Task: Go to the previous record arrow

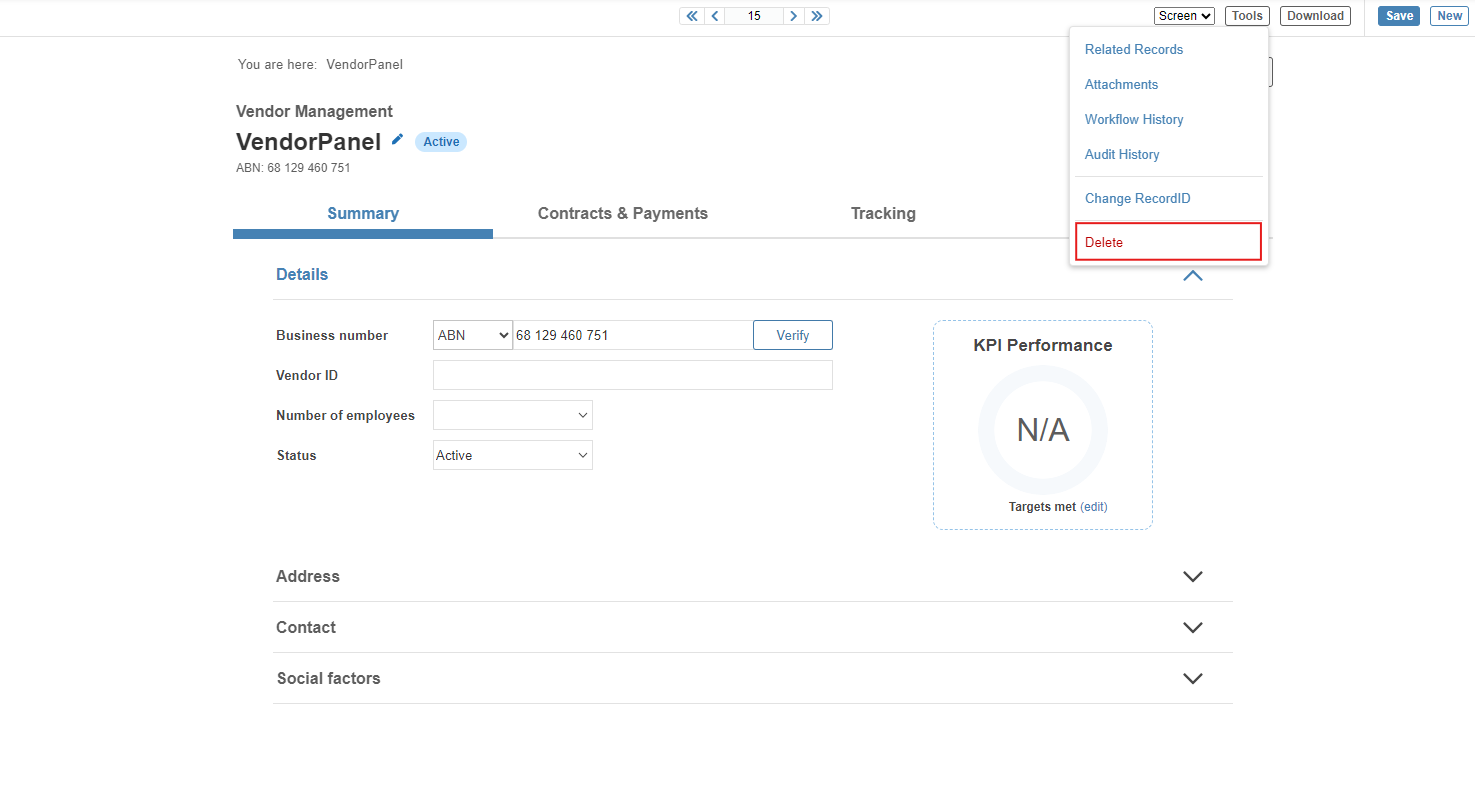Action: pyautogui.click(x=714, y=16)
